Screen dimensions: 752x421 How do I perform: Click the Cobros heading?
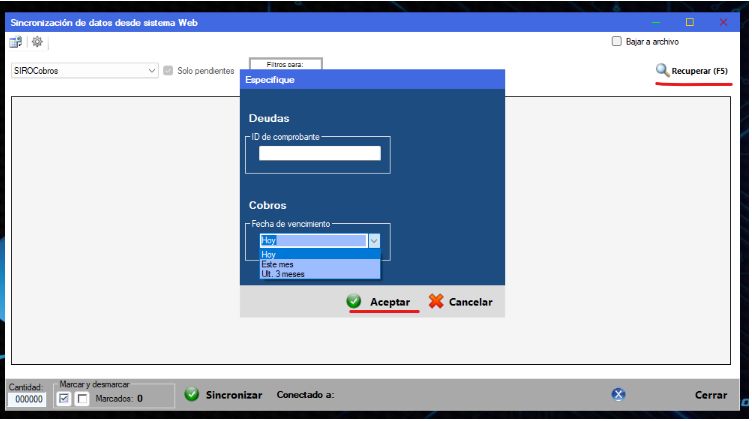click(x=268, y=205)
